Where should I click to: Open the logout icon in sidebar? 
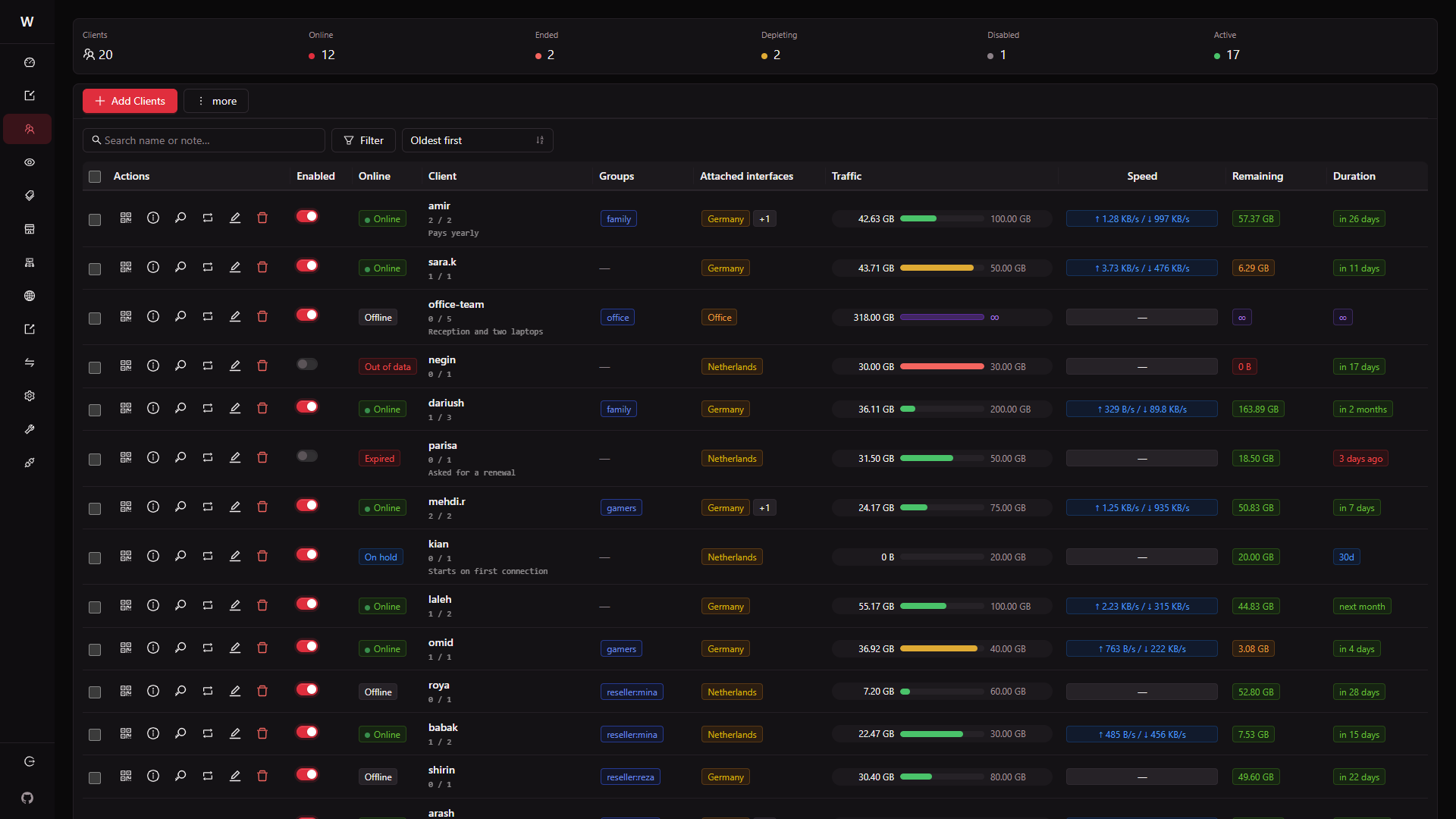(30, 761)
